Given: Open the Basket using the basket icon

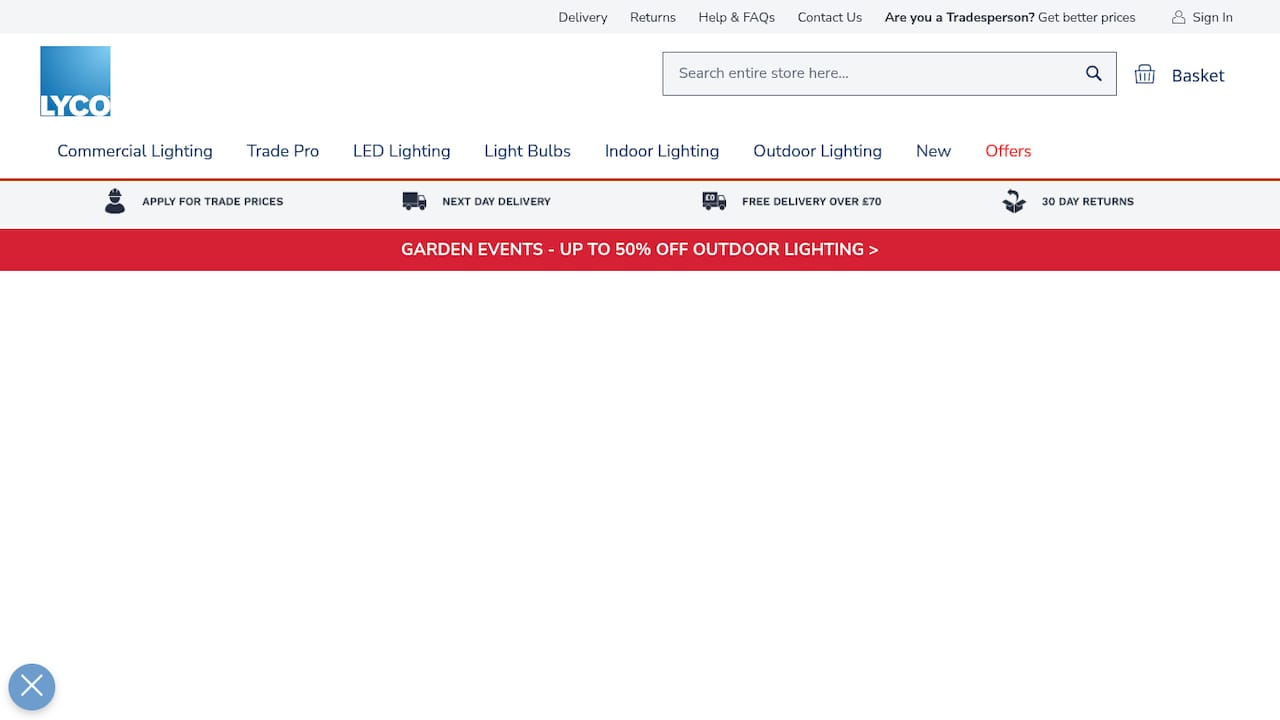Looking at the screenshot, I should 1145,73.
